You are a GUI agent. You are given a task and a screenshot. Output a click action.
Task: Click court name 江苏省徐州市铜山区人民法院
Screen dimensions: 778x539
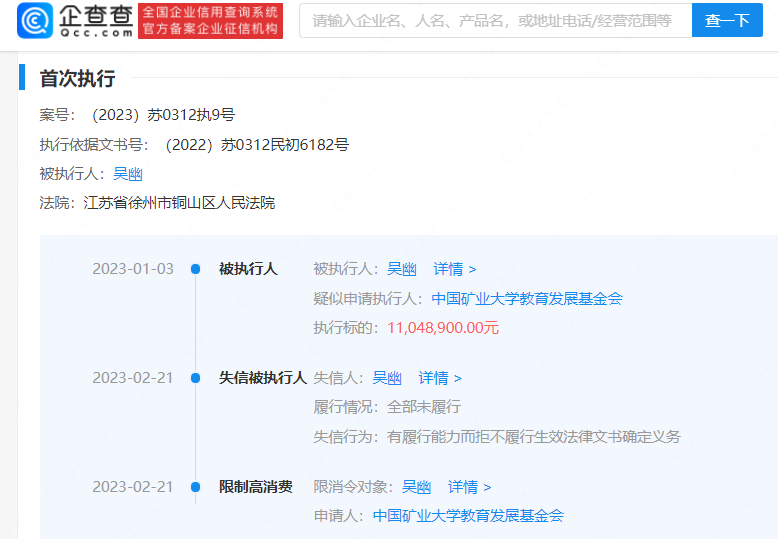point(179,203)
